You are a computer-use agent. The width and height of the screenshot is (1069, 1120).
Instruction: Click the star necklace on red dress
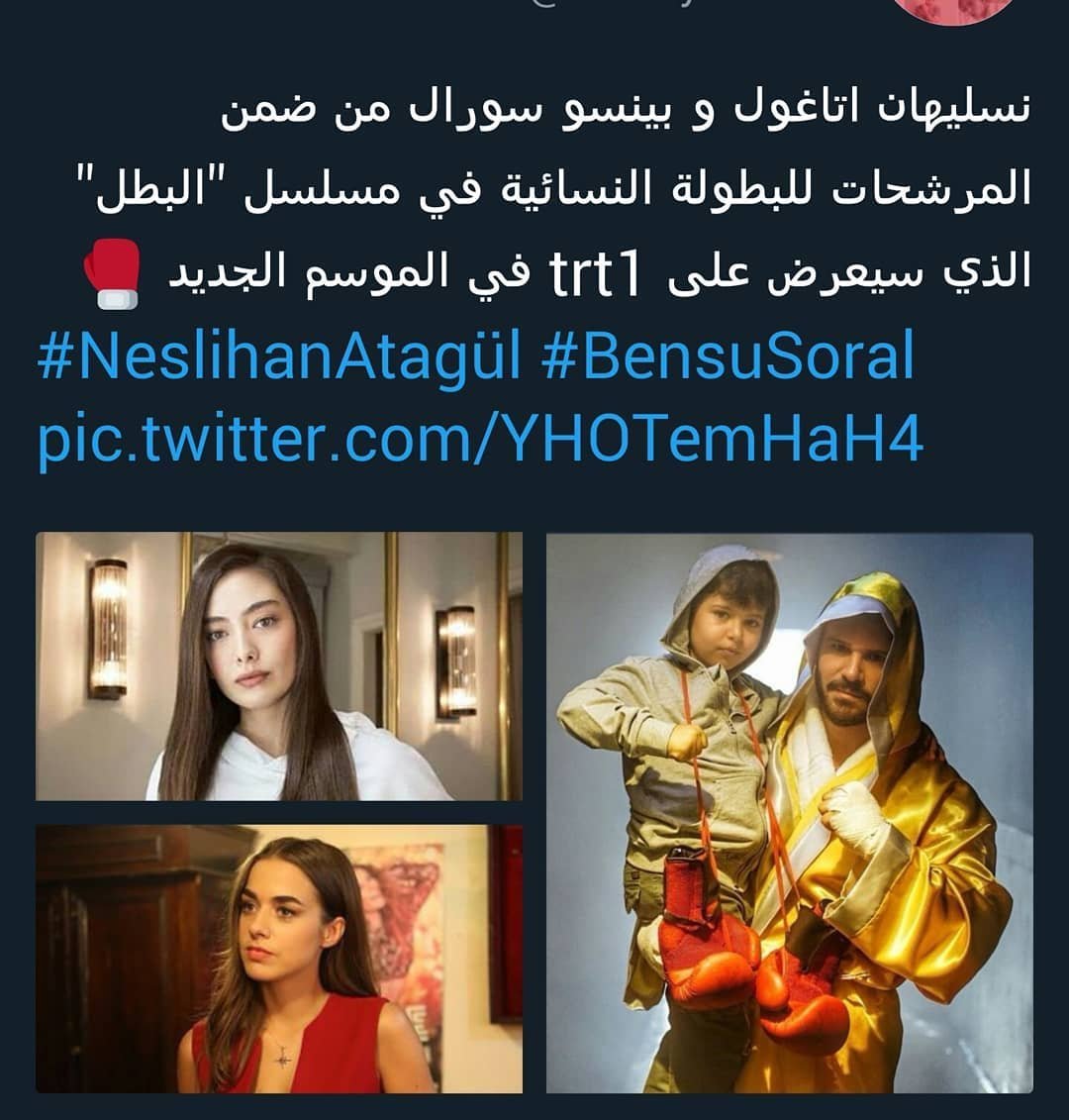(283, 1055)
